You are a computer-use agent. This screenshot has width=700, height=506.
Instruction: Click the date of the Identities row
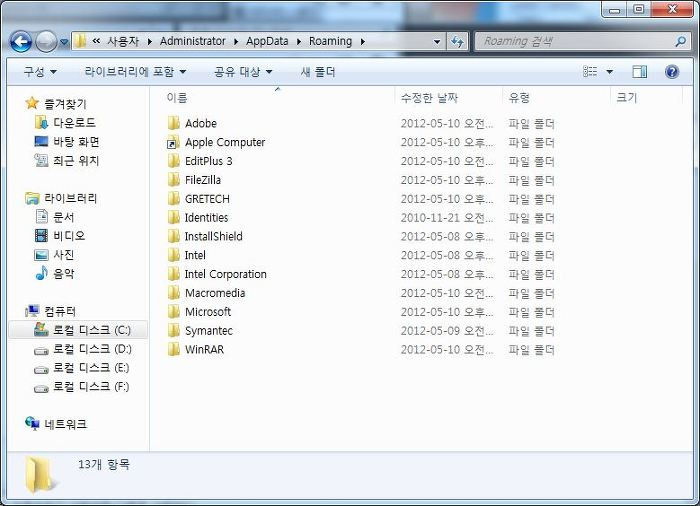click(447, 217)
